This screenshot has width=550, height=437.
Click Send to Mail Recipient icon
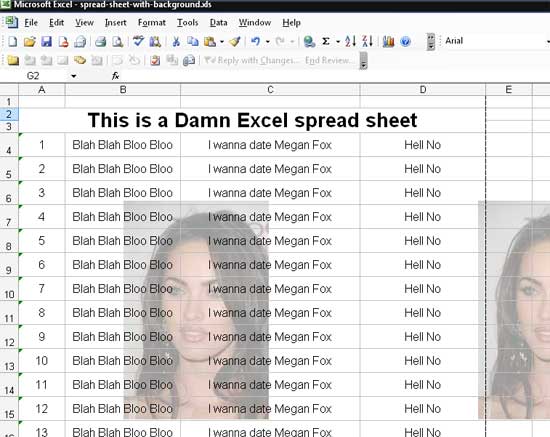tap(189, 60)
